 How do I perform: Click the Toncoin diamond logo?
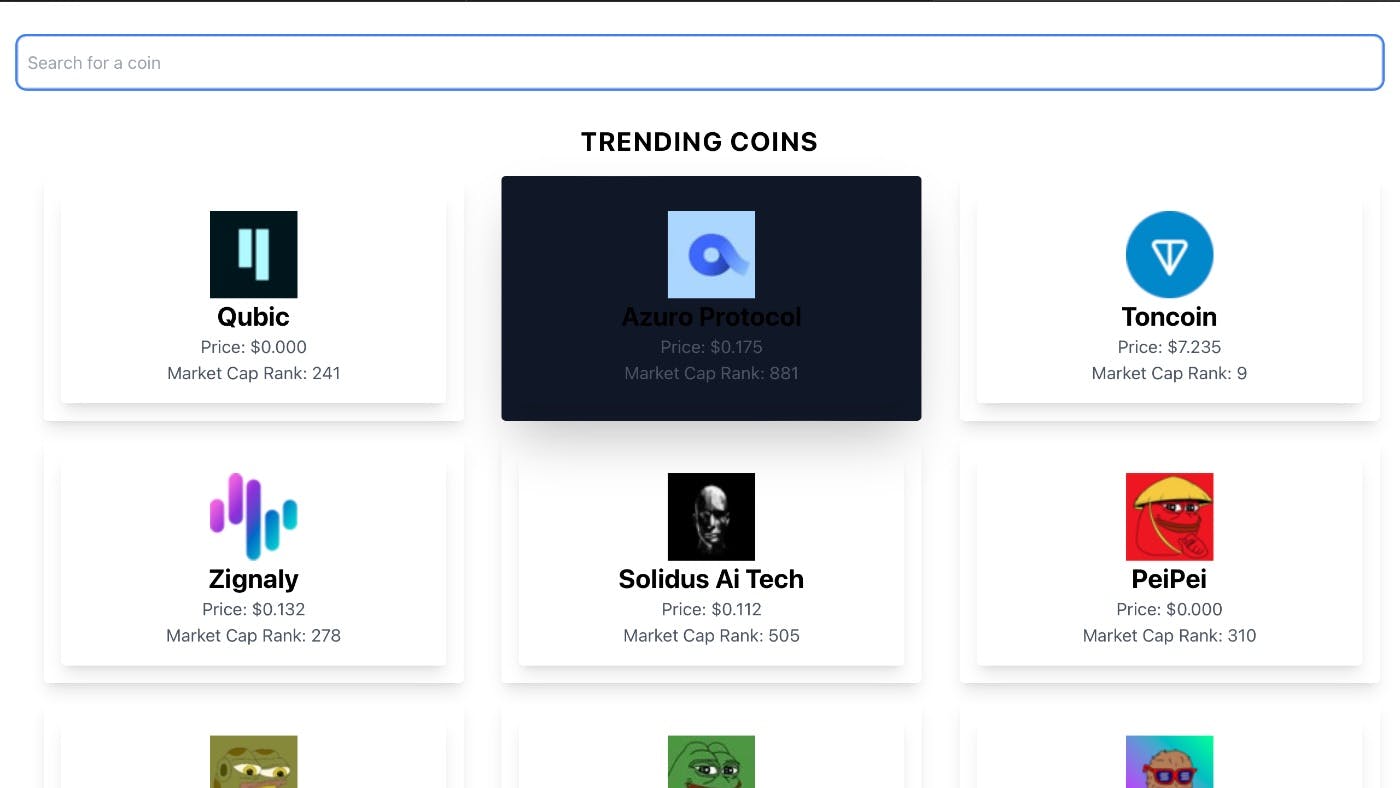1169,254
